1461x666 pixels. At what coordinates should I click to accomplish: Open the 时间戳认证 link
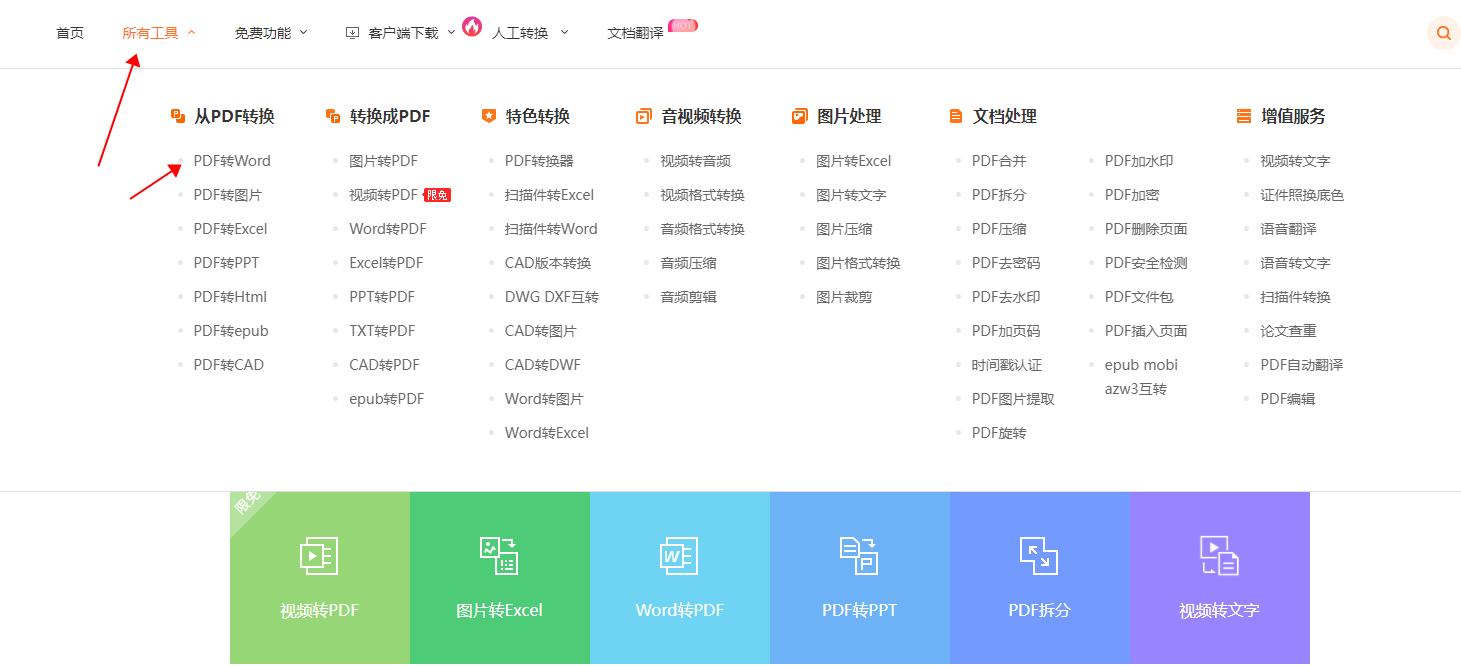tap(1007, 365)
